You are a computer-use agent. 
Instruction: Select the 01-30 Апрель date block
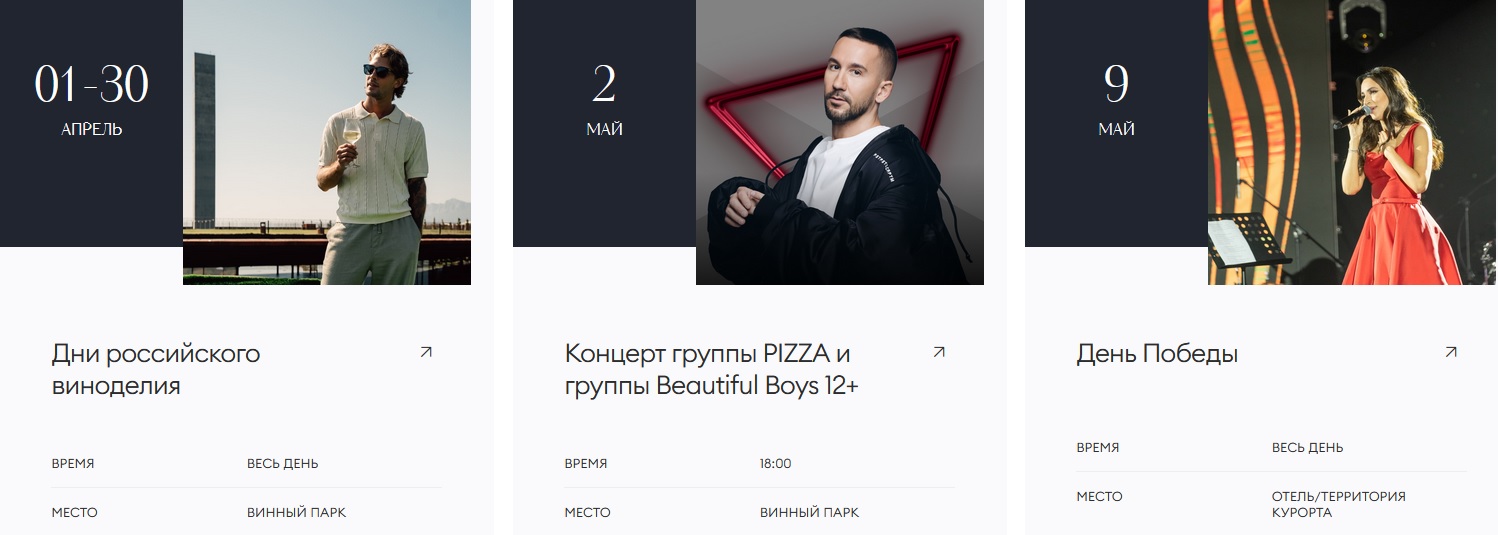click(x=91, y=123)
